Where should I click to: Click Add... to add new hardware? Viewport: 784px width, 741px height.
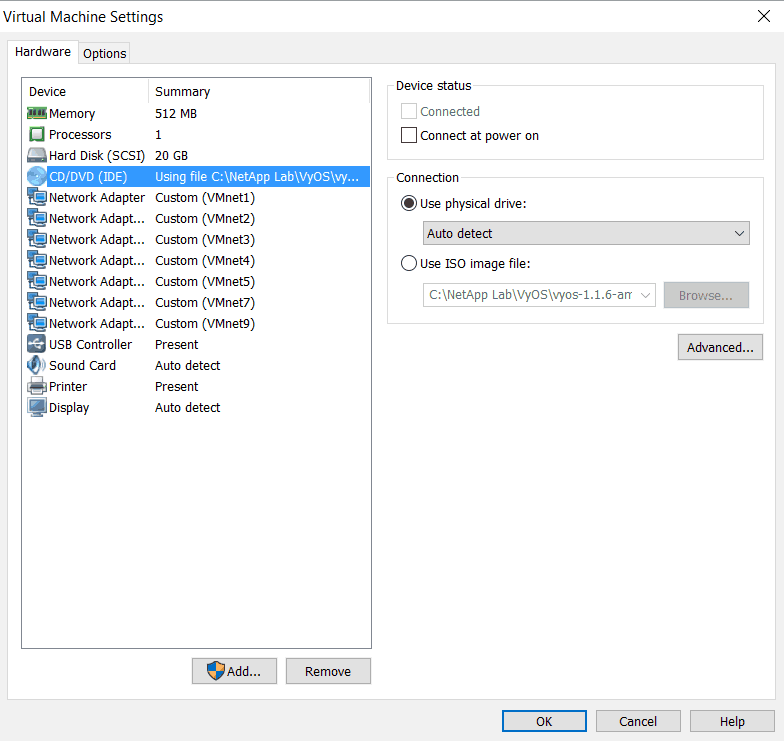[234, 672]
